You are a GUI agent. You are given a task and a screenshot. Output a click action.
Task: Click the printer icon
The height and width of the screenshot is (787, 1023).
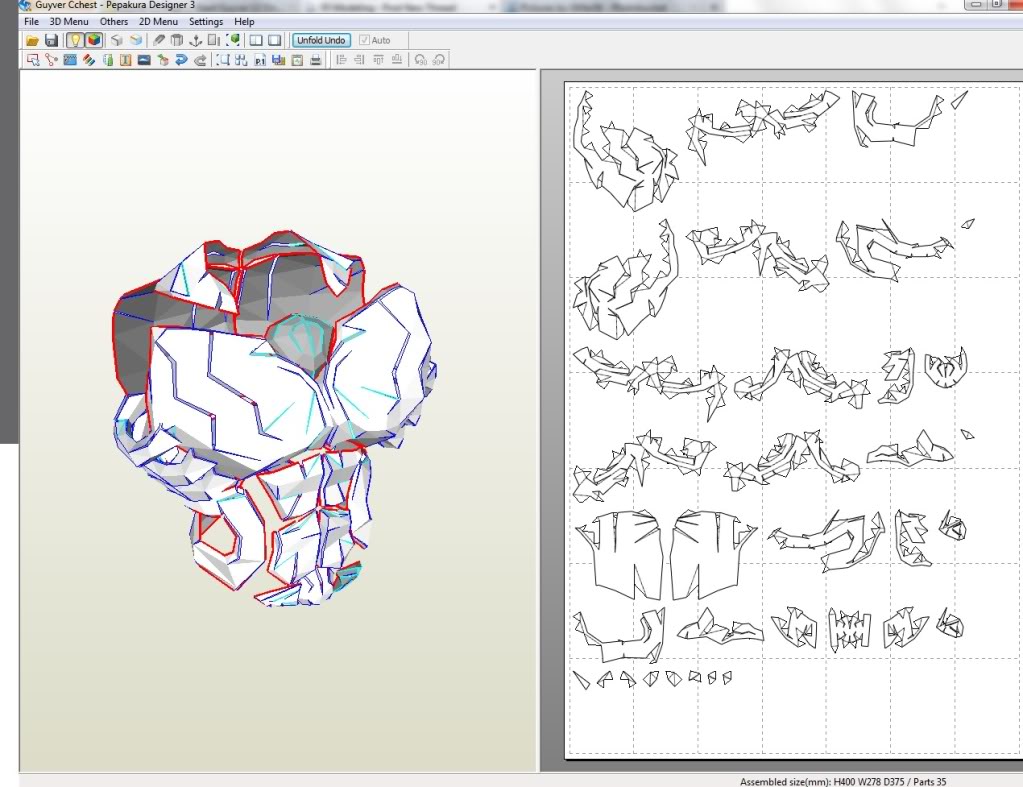pyautogui.click(x=316, y=60)
